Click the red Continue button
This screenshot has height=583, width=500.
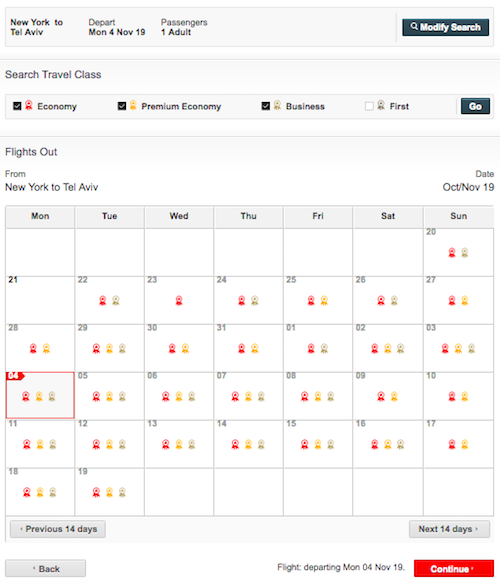pyautogui.click(x=454, y=568)
